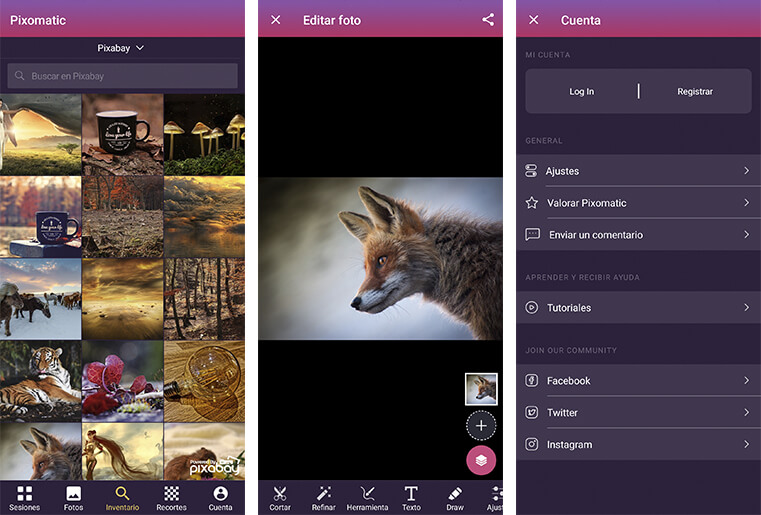
Task: Click the chevron on the Ajustes row
Action: (x=746, y=171)
